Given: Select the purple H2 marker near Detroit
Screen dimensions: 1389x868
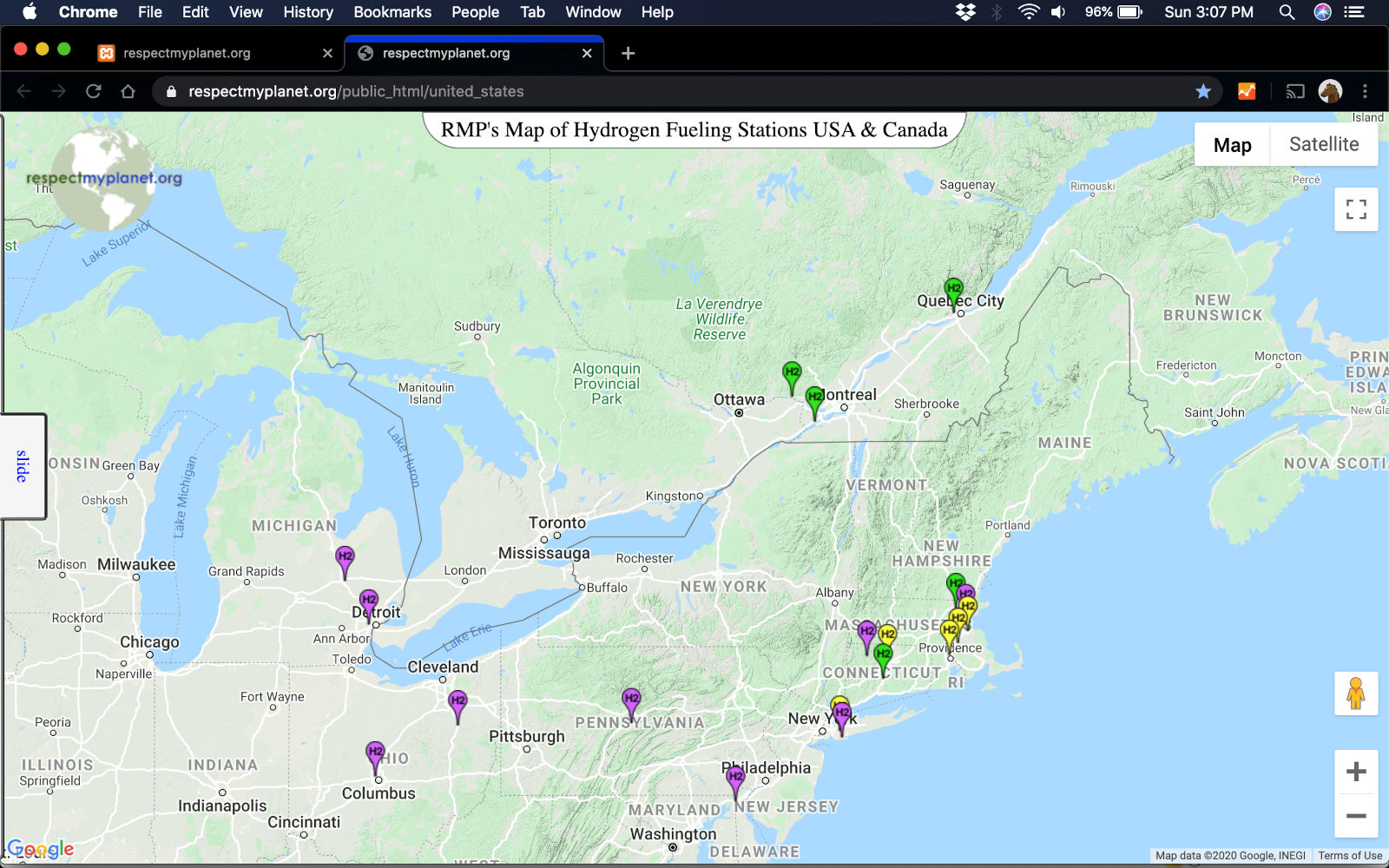Looking at the screenshot, I should [369, 602].
